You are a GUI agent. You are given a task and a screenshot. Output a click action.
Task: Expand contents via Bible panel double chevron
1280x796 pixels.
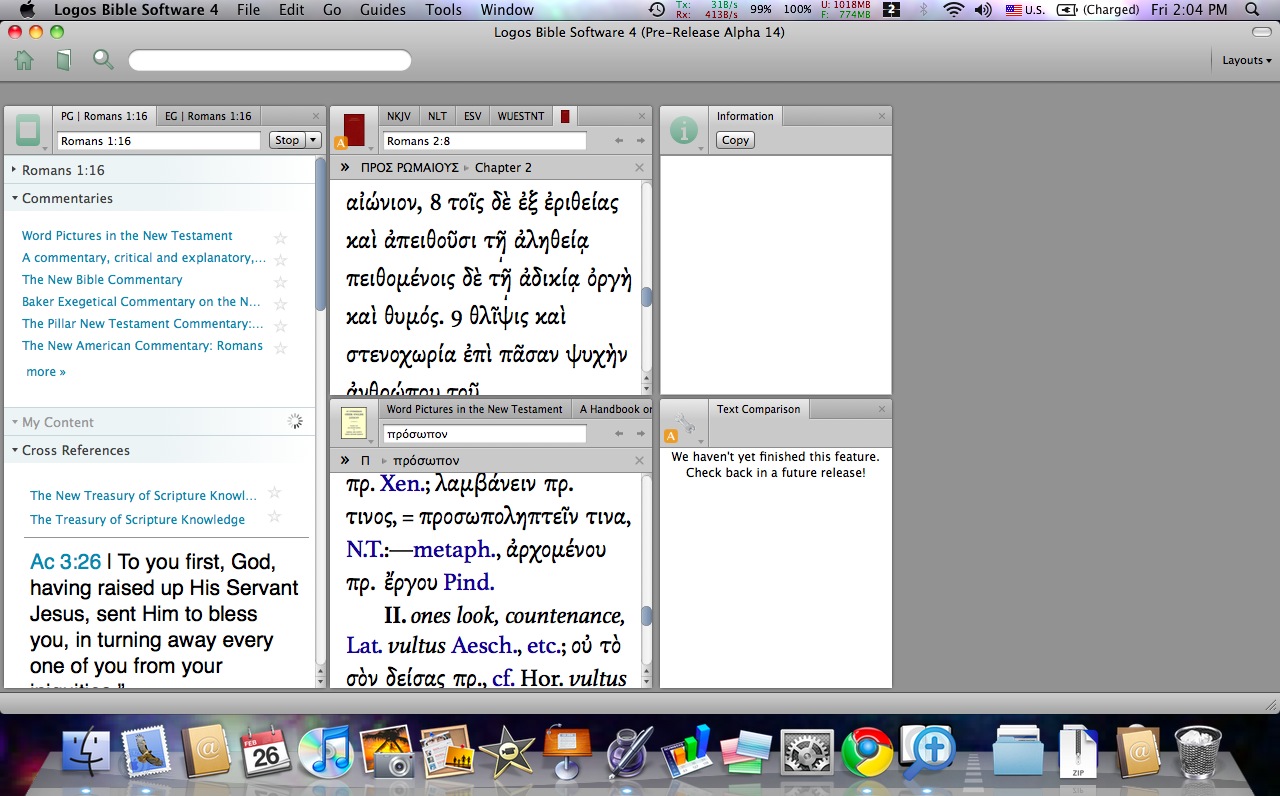345,167
